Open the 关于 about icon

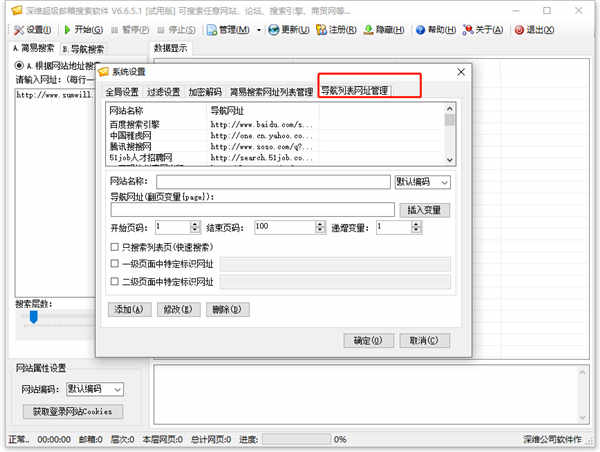(483, 30)
